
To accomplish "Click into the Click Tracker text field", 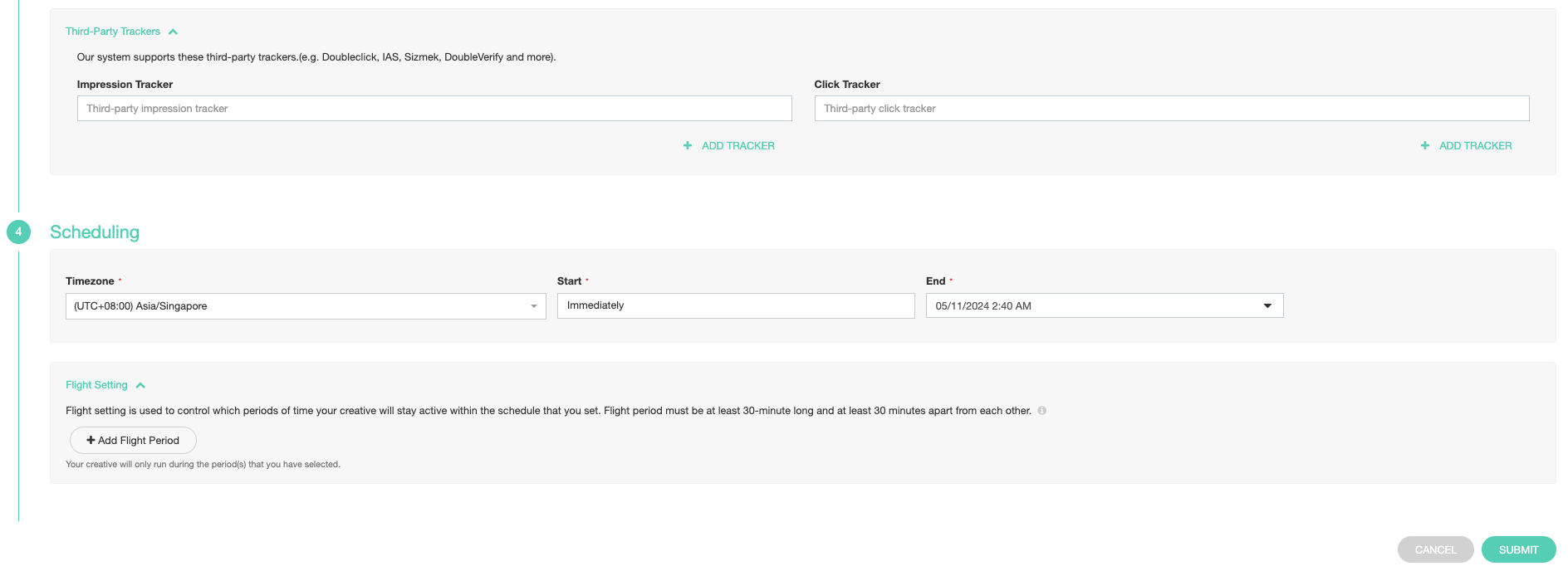I will pos(1171,109).
